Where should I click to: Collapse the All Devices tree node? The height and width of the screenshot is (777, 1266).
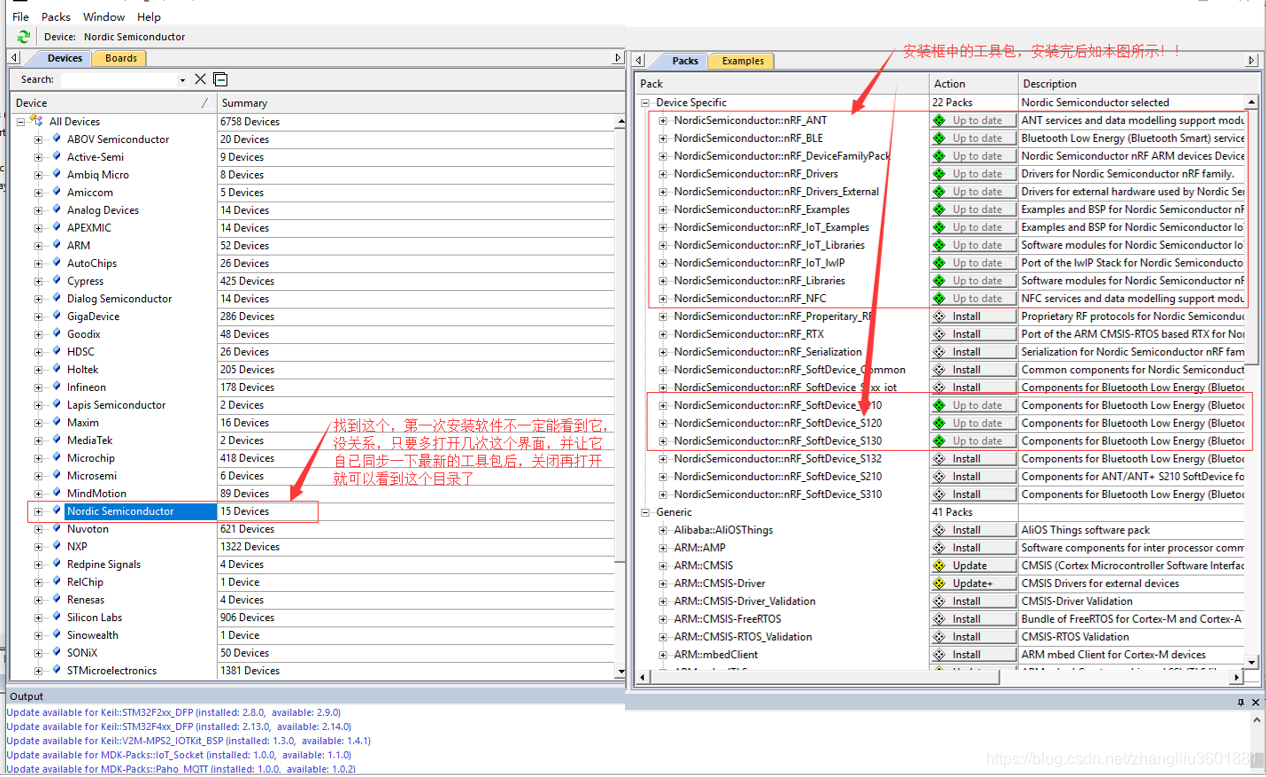[21, 122]
